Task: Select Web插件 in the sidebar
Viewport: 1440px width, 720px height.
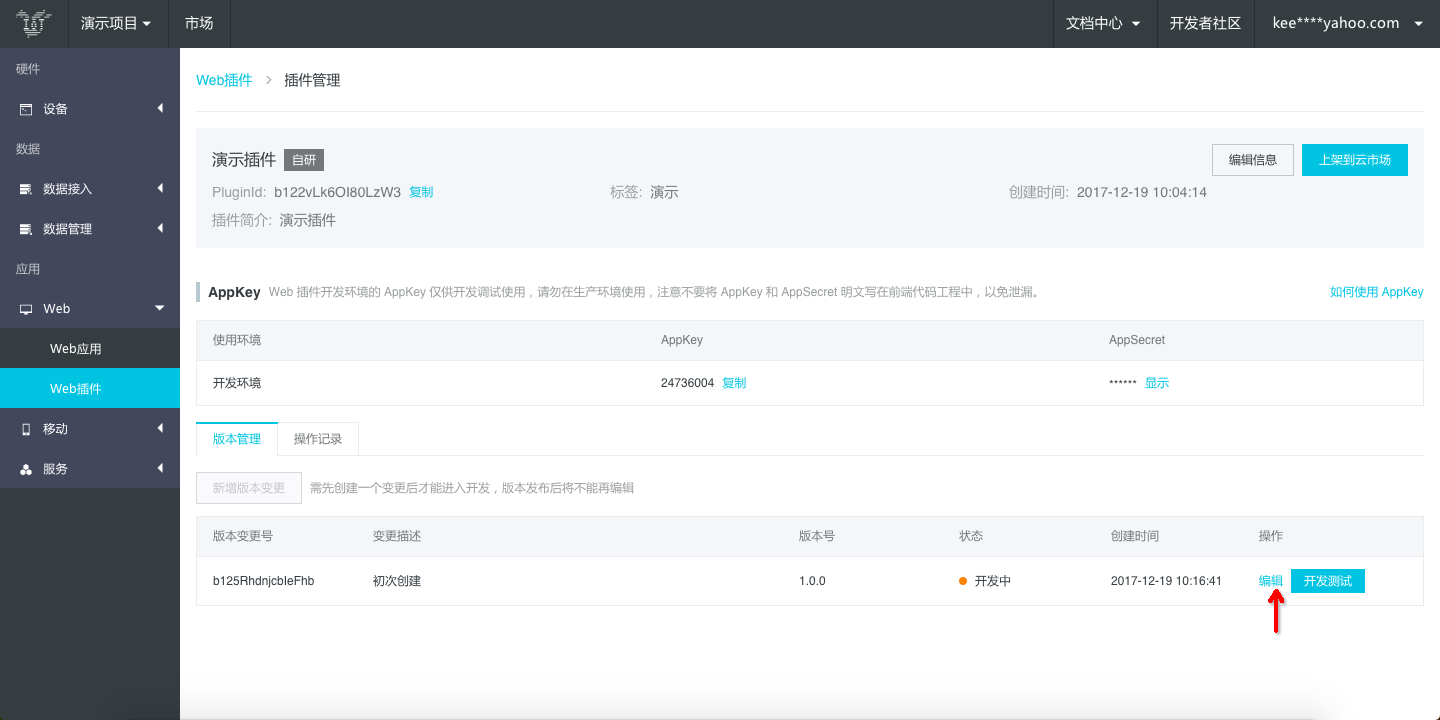Action: [90, 388]
